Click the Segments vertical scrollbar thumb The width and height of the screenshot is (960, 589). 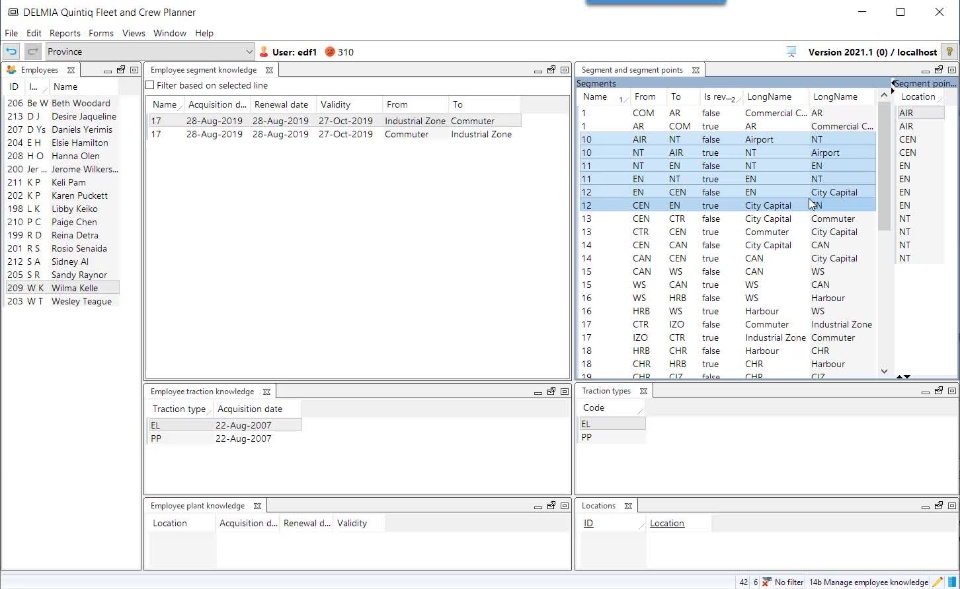(883, 165)
